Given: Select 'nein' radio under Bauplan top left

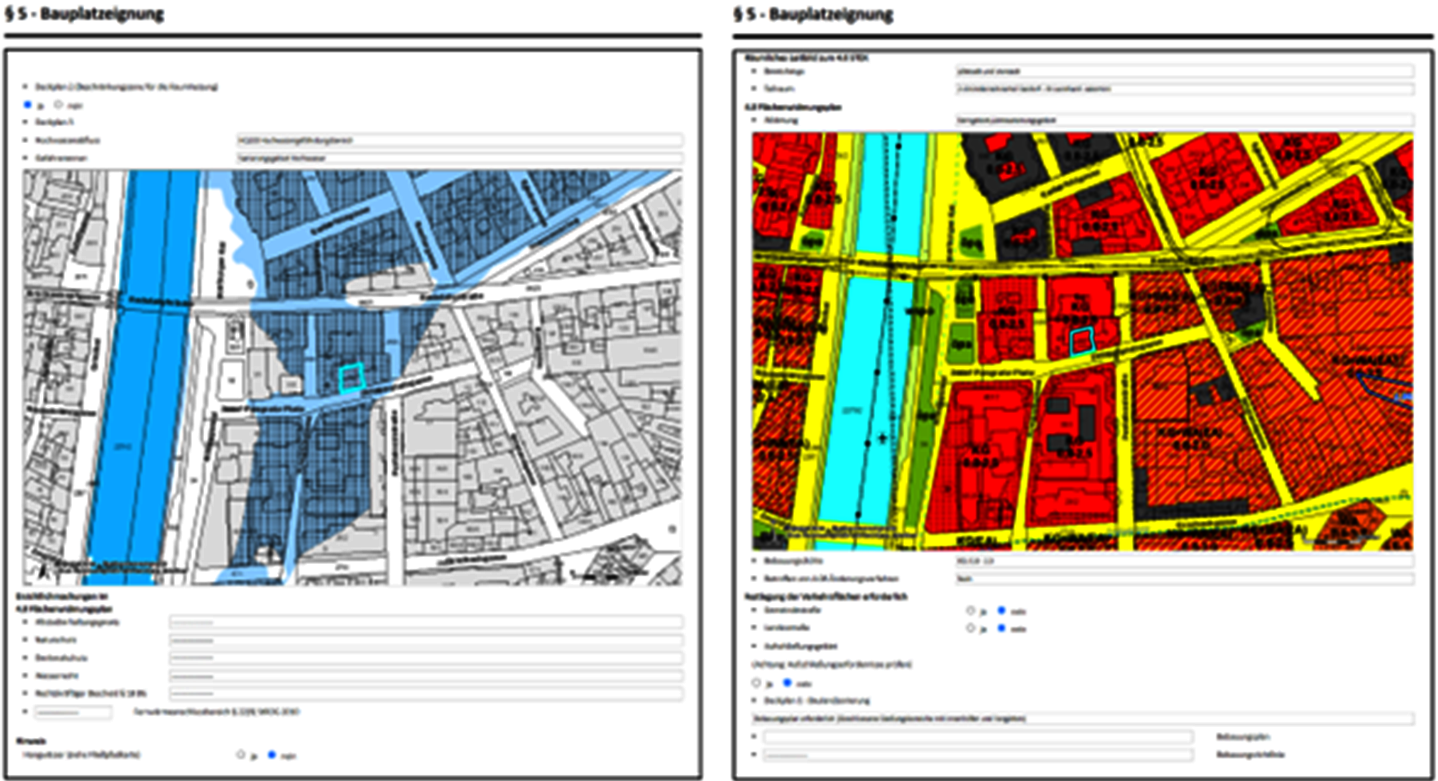Looking at the screenshot, I should click(57, 104).
